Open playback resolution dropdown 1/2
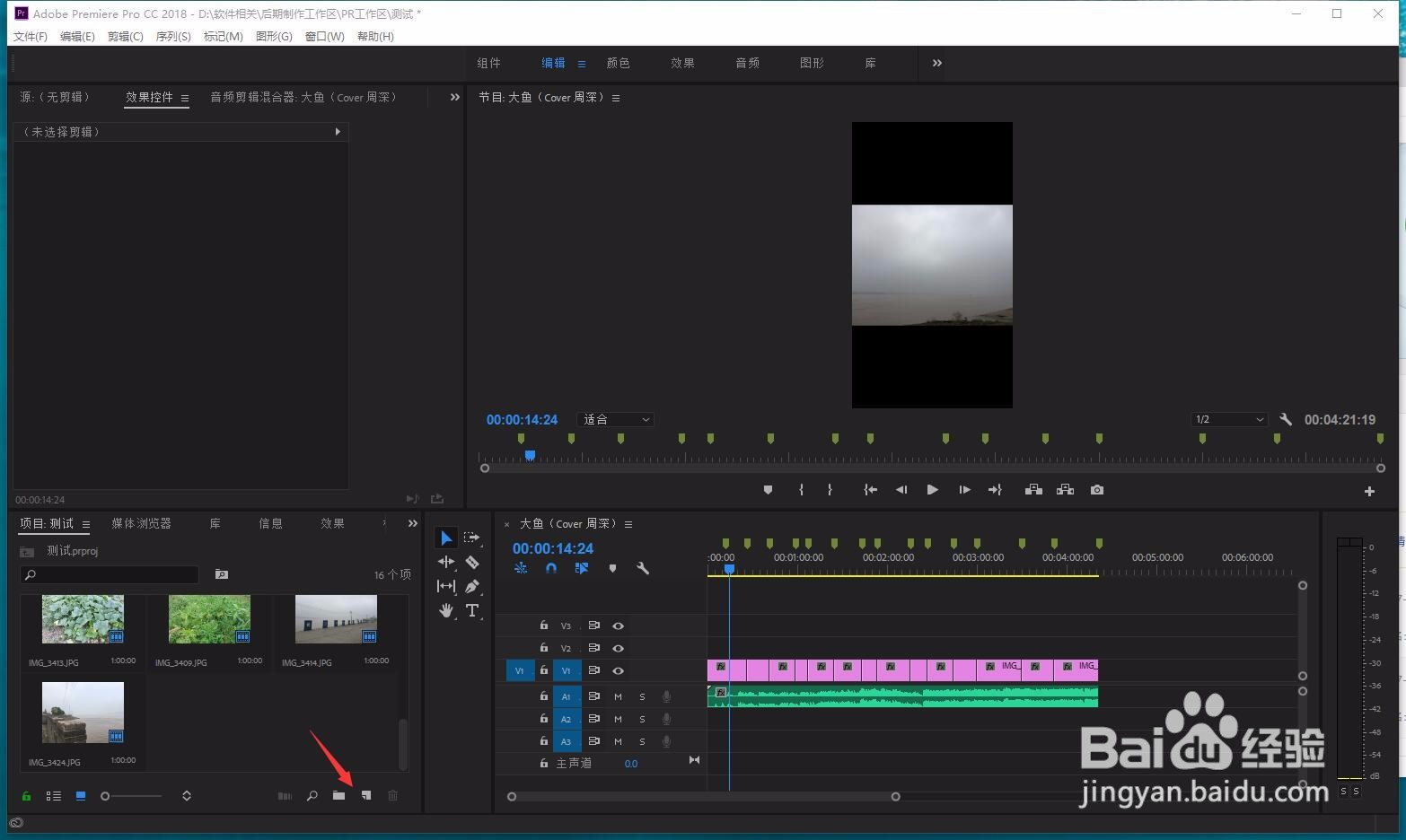 [1229, 419]
